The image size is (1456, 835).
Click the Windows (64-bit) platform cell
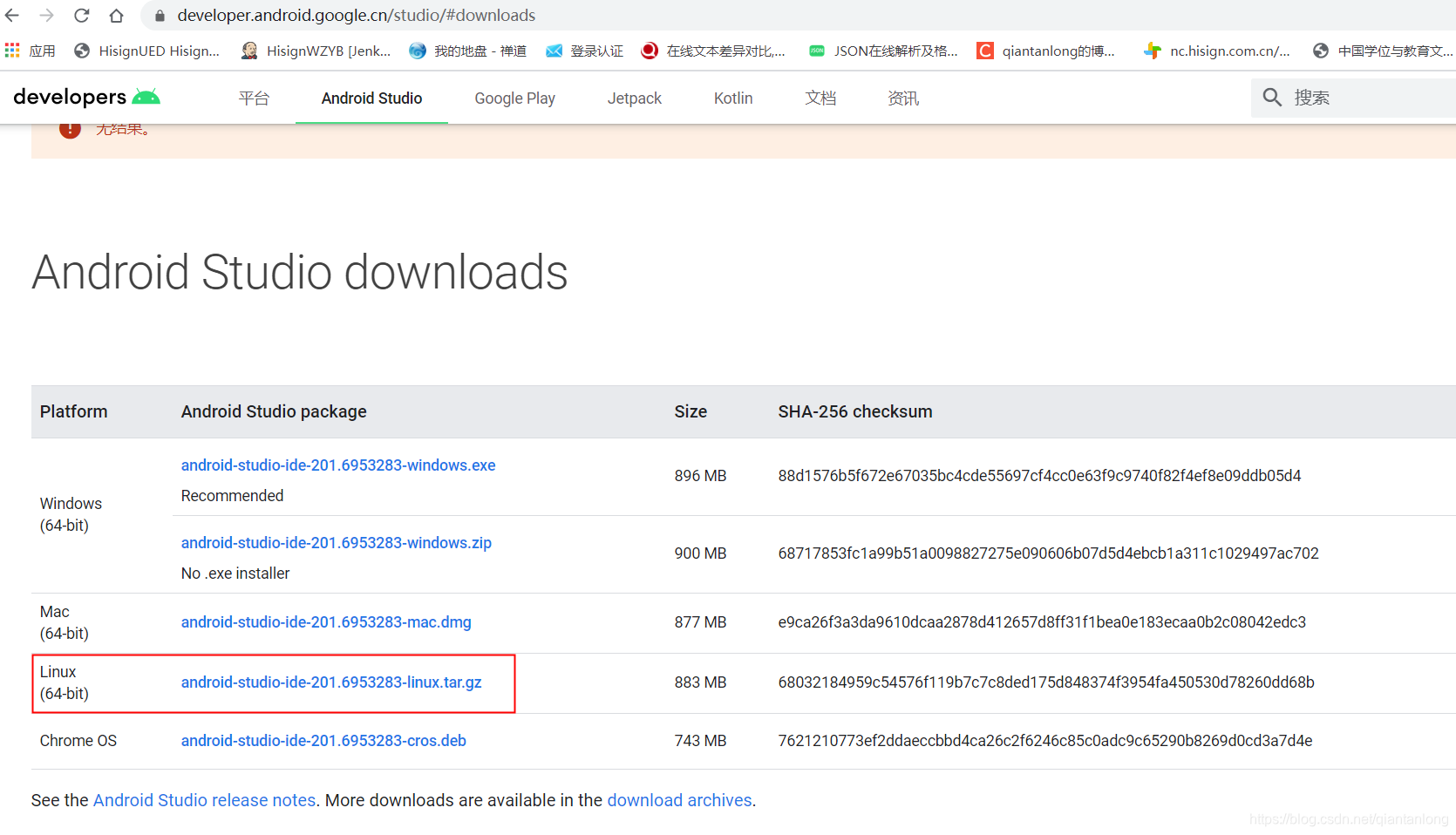coord(71,514)
